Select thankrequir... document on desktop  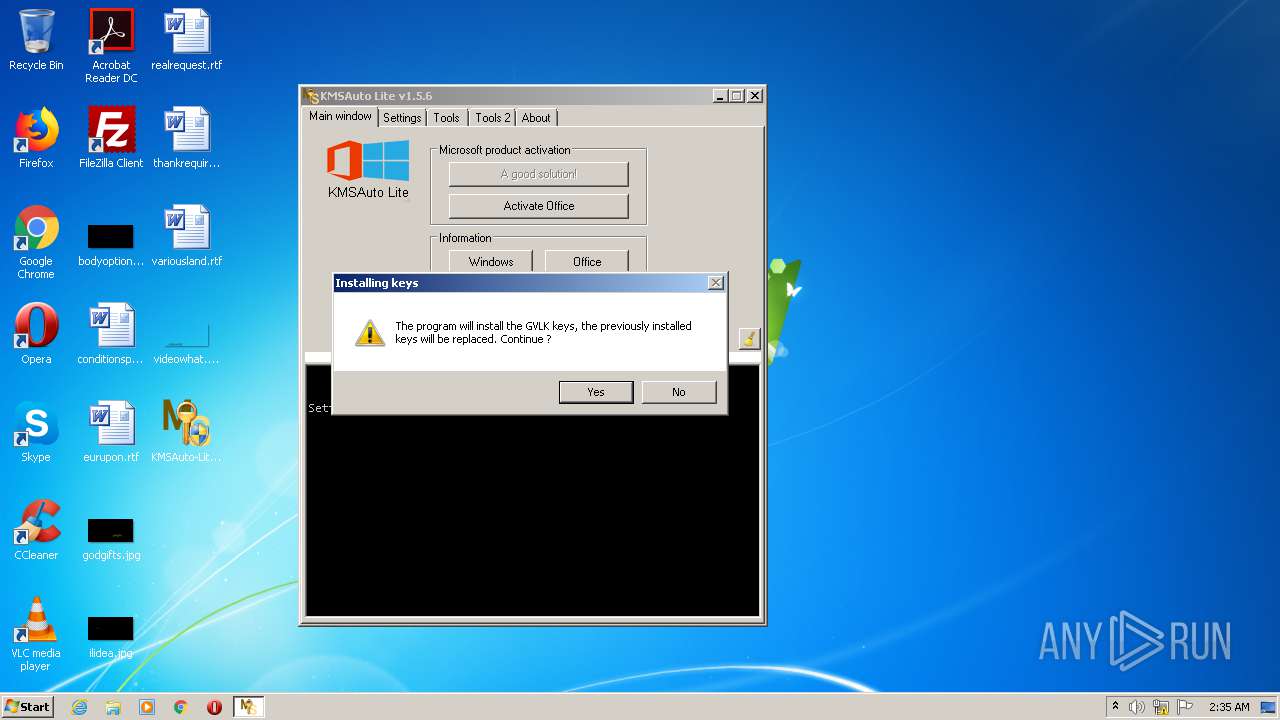pos(187,138)
